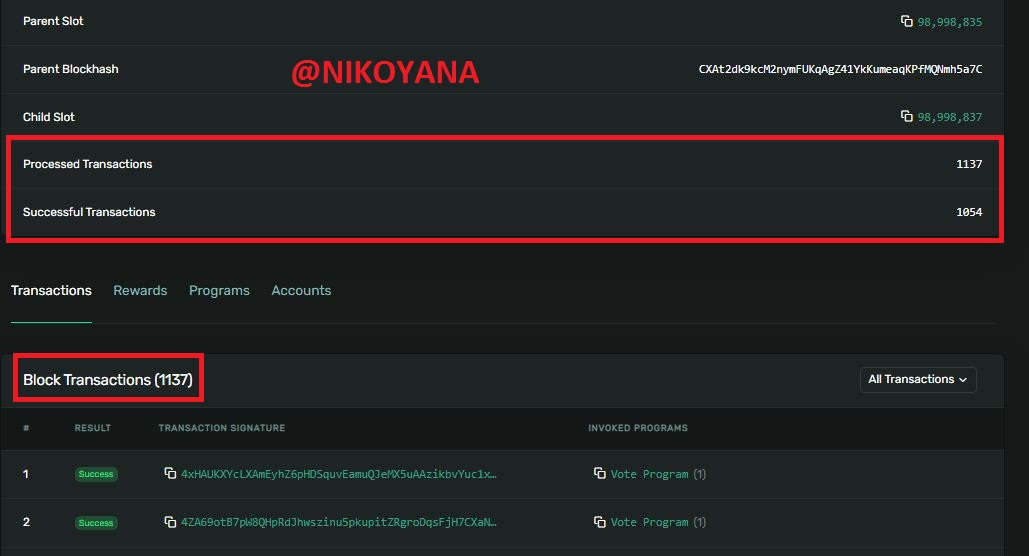Click the Parent Slot label
The image size is (1029, 556).
pos(53,21)
